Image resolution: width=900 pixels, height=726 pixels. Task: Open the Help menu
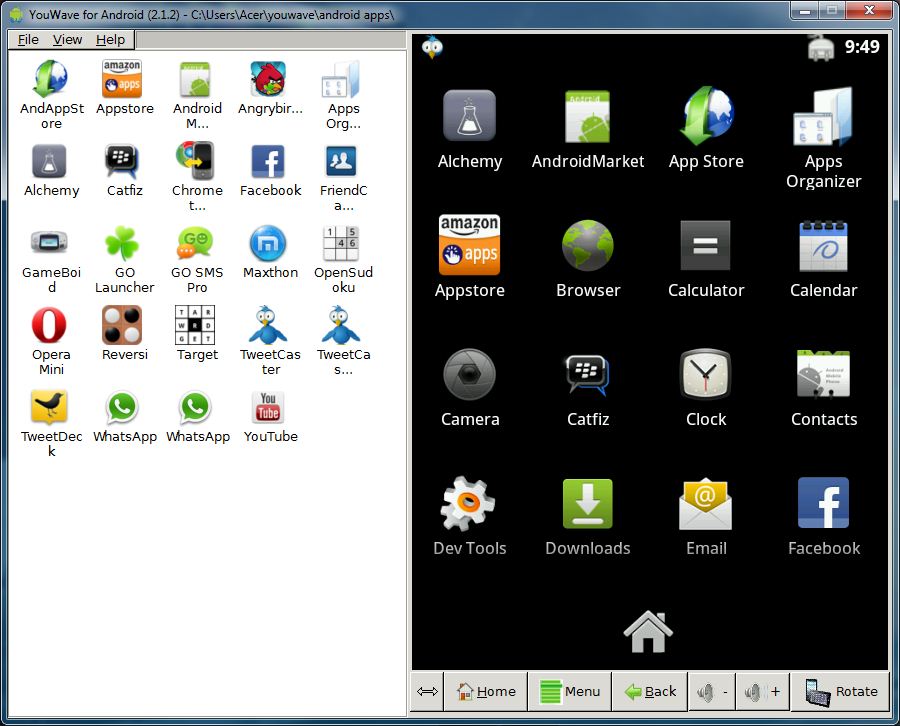point(110,40)
